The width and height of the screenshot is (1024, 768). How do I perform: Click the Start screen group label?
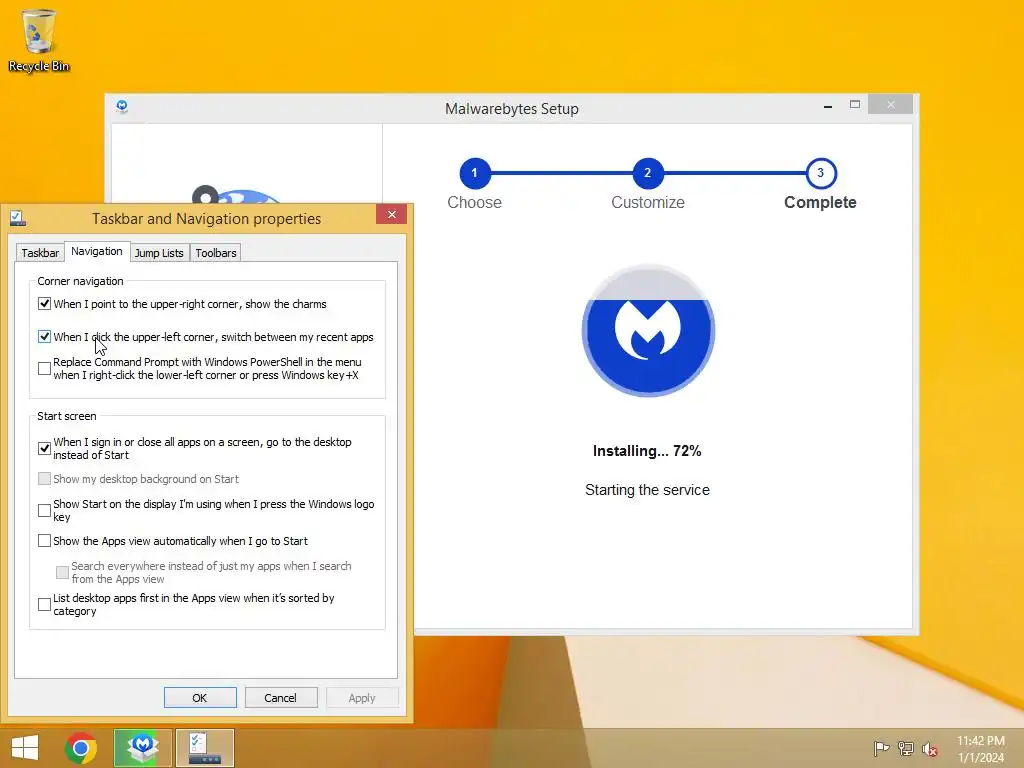[x=67, y=416]
